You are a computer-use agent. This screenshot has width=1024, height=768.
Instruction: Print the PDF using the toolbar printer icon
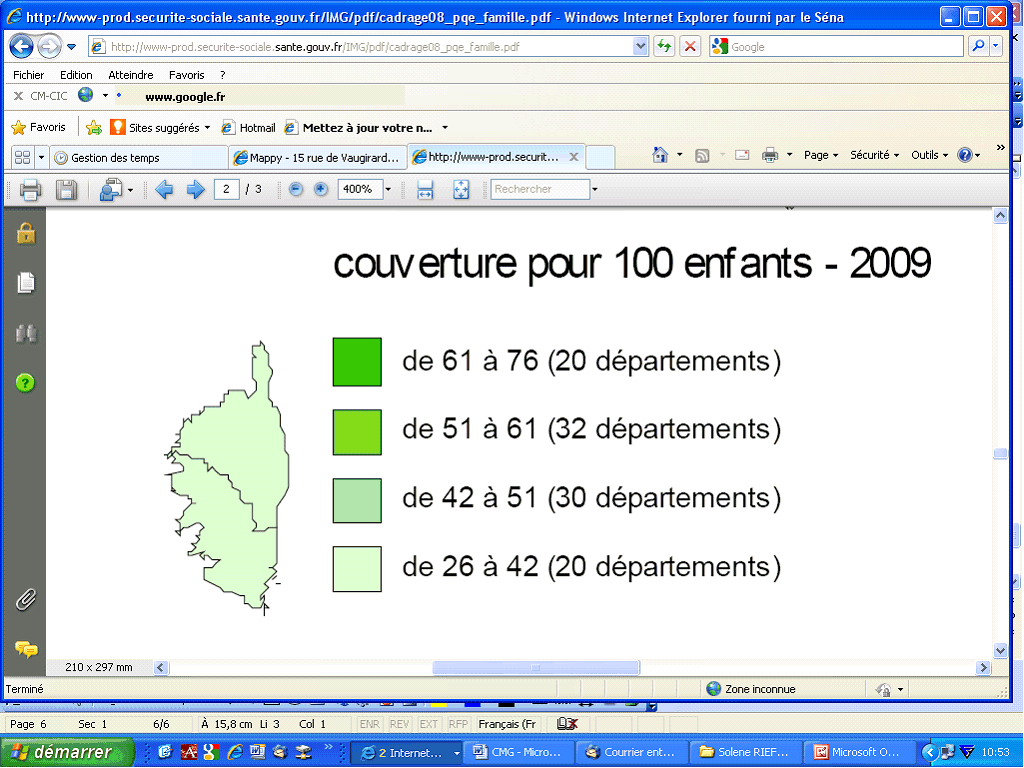click(30, 189)
